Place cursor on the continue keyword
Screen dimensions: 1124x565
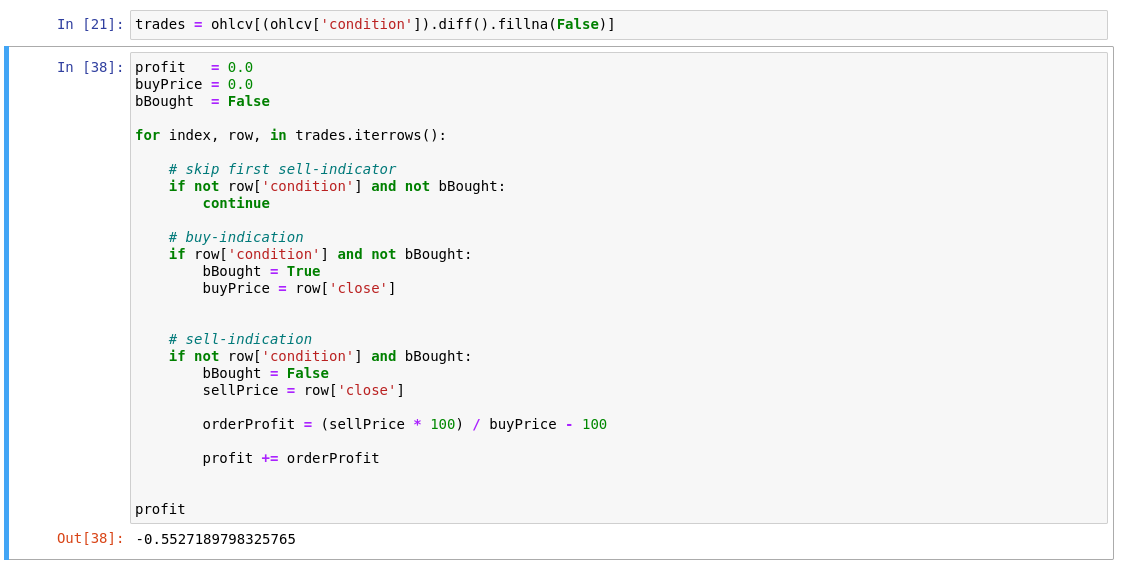coord(237,204)
